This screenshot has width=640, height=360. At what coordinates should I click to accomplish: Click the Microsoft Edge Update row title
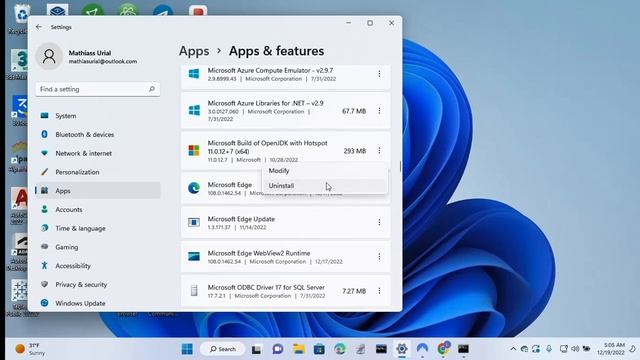pyautogui.click(x=241, y=219)
